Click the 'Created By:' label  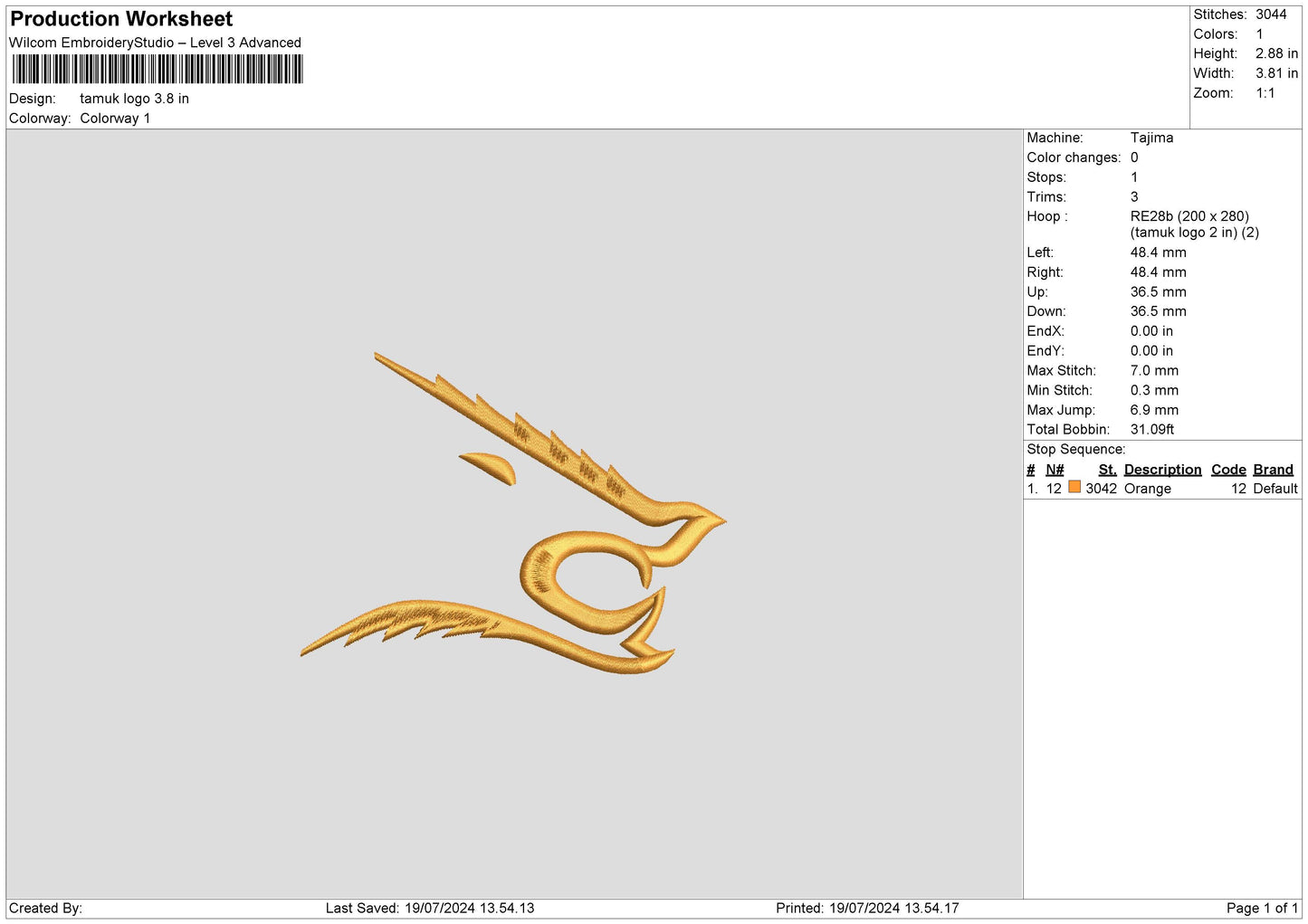(x=45, y=909)
